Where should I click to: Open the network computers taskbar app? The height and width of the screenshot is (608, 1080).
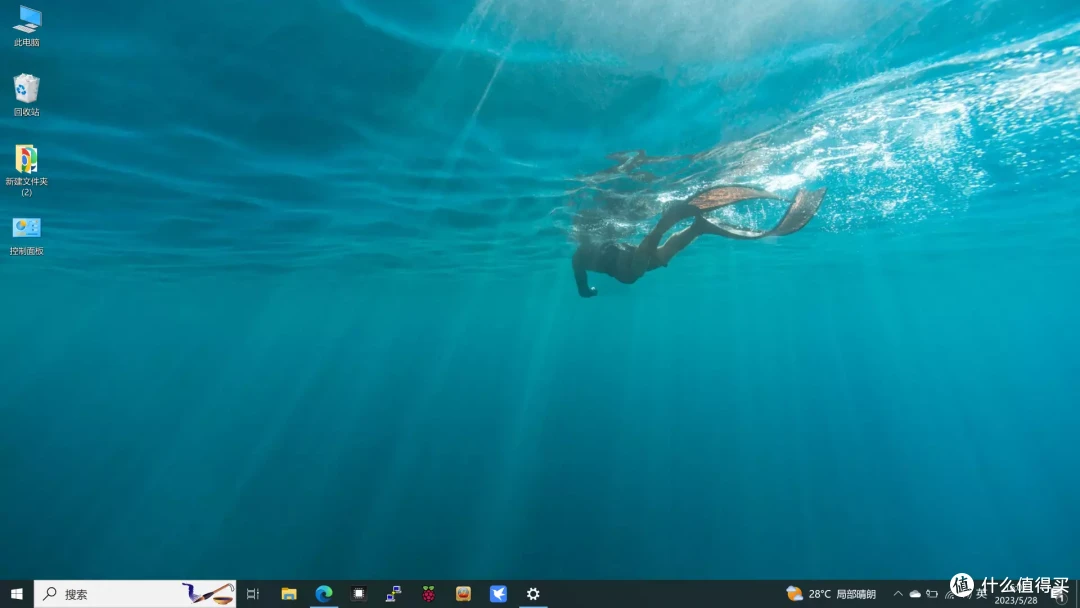click(x=393, y=594)
